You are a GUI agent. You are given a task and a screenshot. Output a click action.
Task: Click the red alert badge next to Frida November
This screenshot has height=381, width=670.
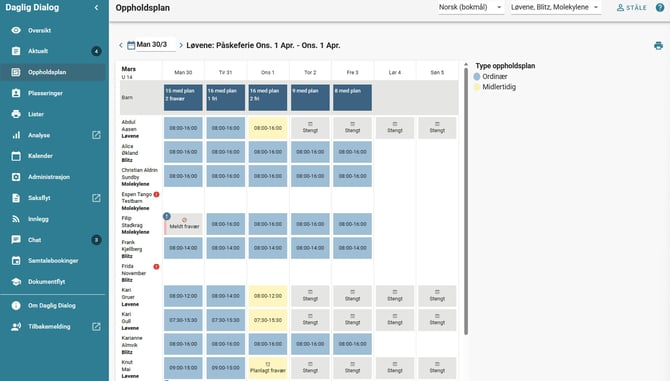point(156,267)
